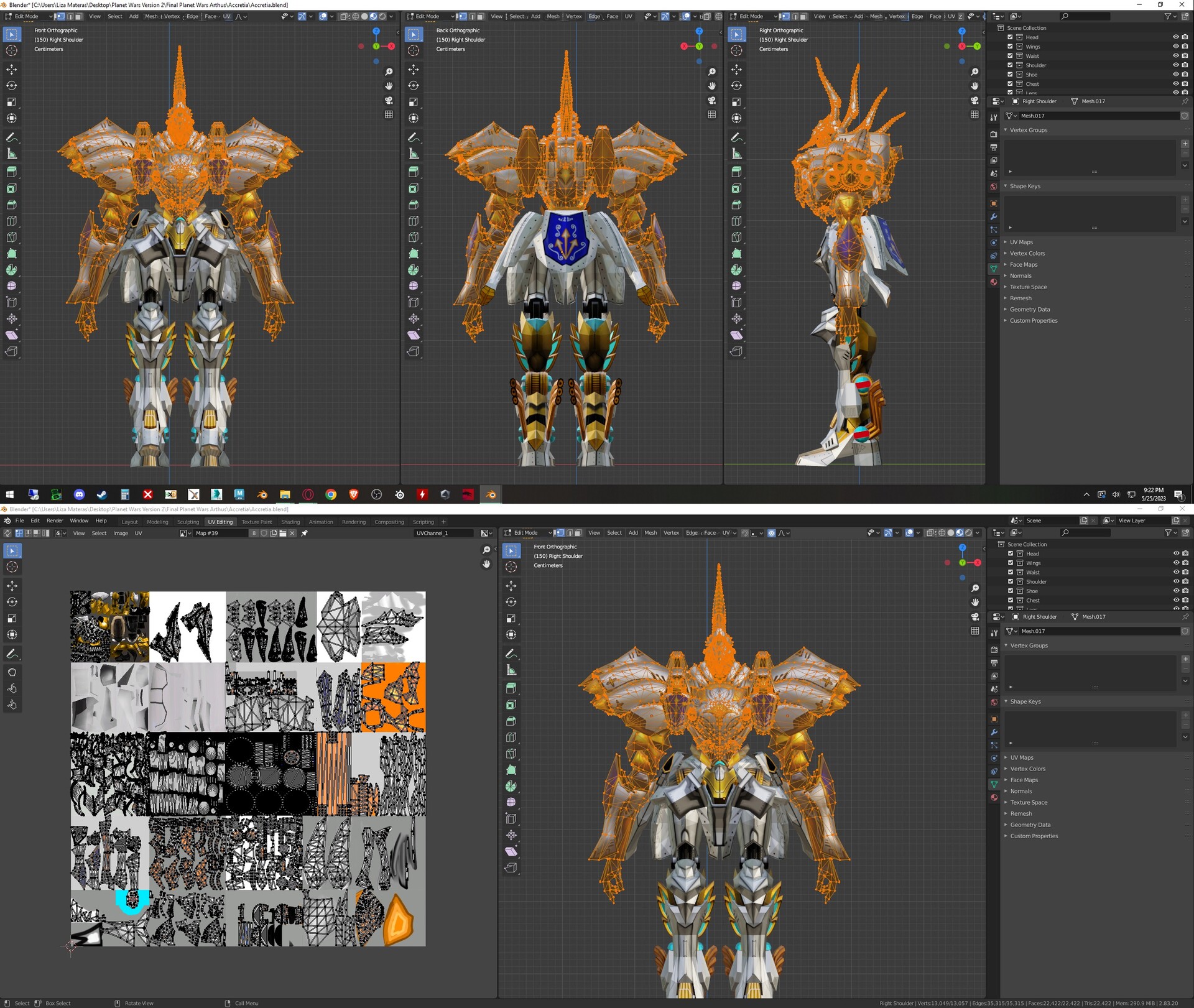Click the red X axis on the navigation gizmo
Screen dimensions: 1194x1008
(391, 46)
